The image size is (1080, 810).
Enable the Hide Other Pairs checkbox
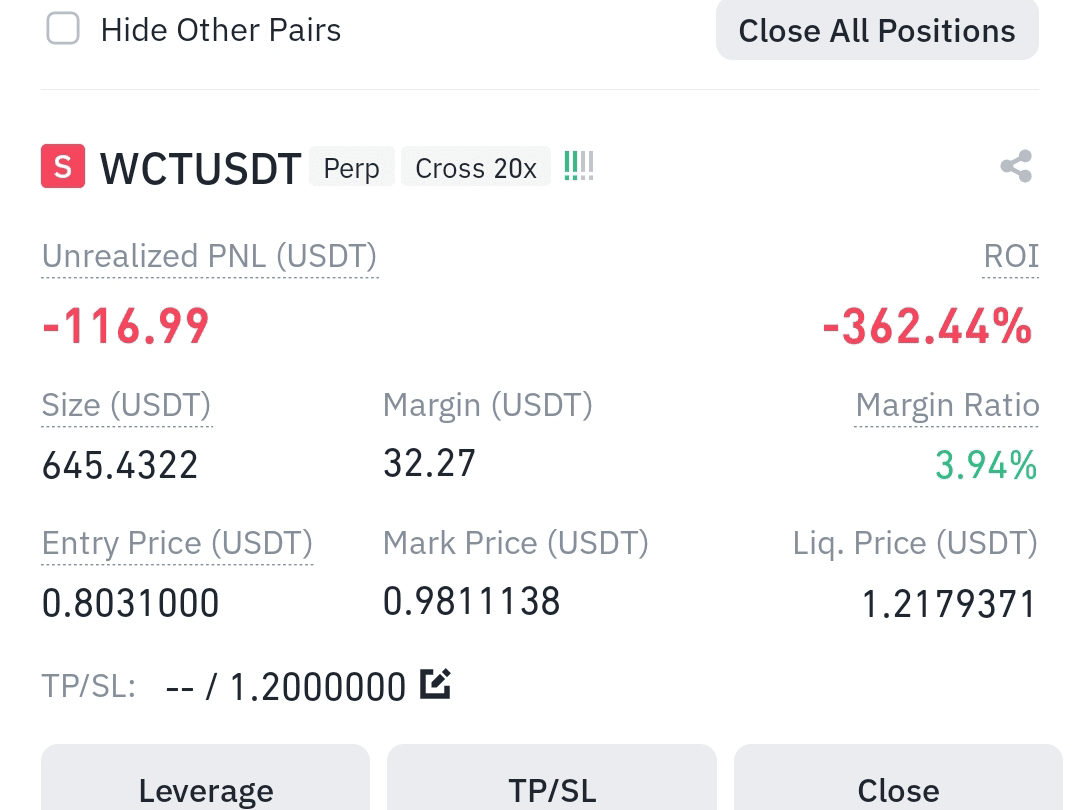[x=63, y=29]
